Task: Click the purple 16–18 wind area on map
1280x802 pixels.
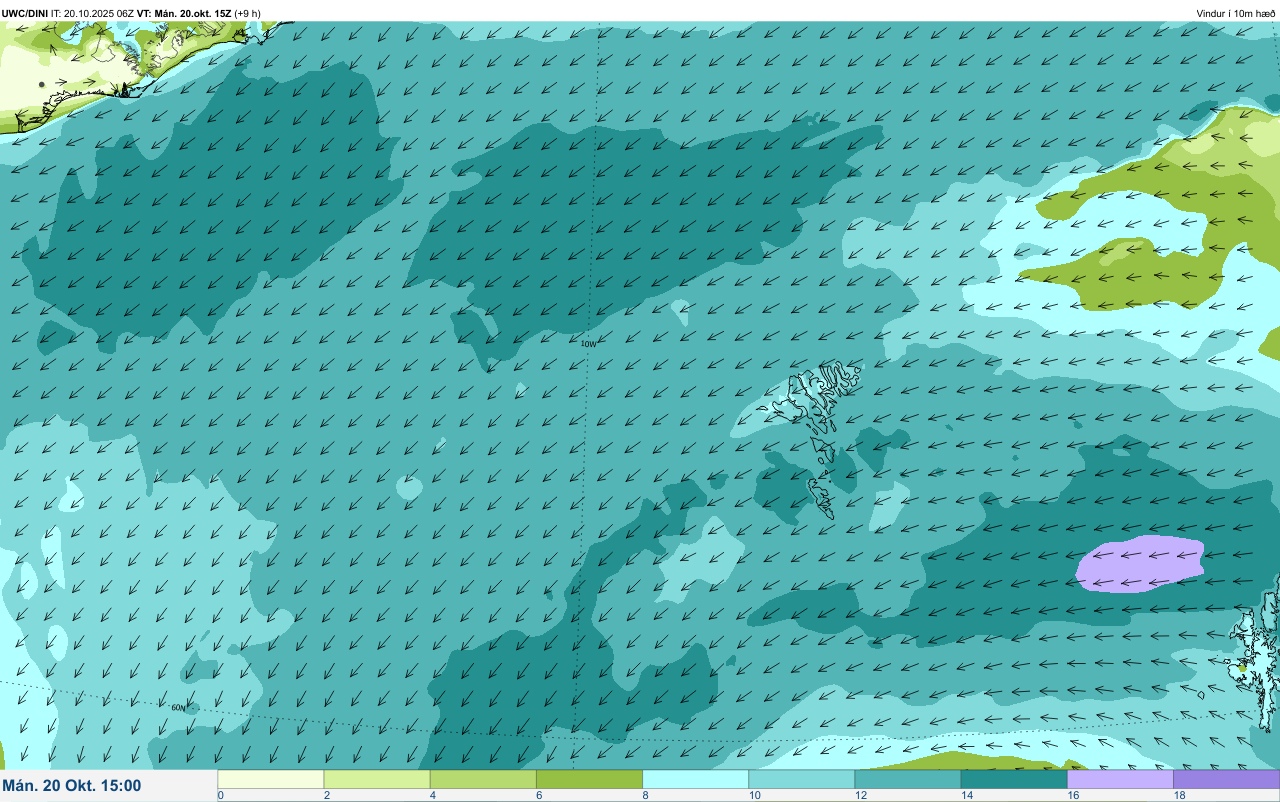Action: click(1140, 565)
